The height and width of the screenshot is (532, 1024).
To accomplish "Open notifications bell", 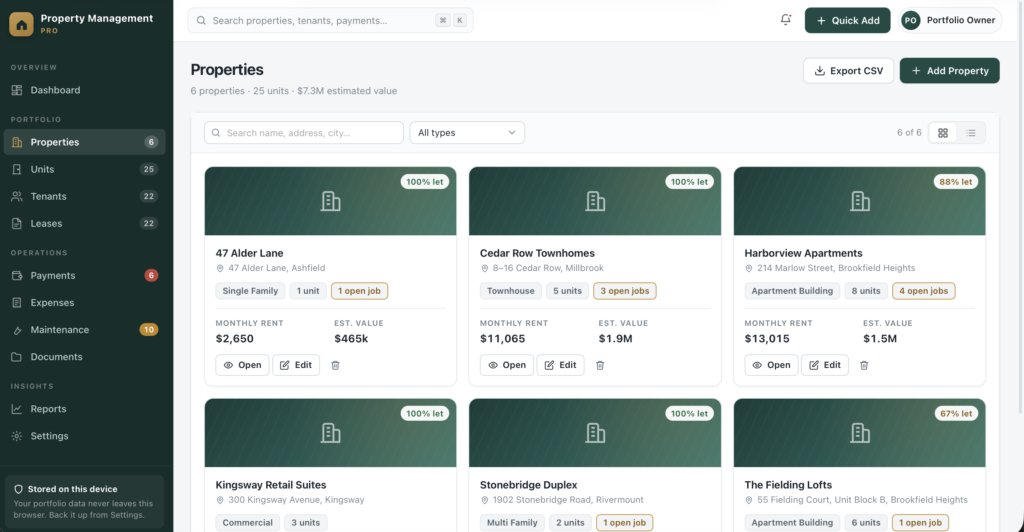I will [786, 20].
